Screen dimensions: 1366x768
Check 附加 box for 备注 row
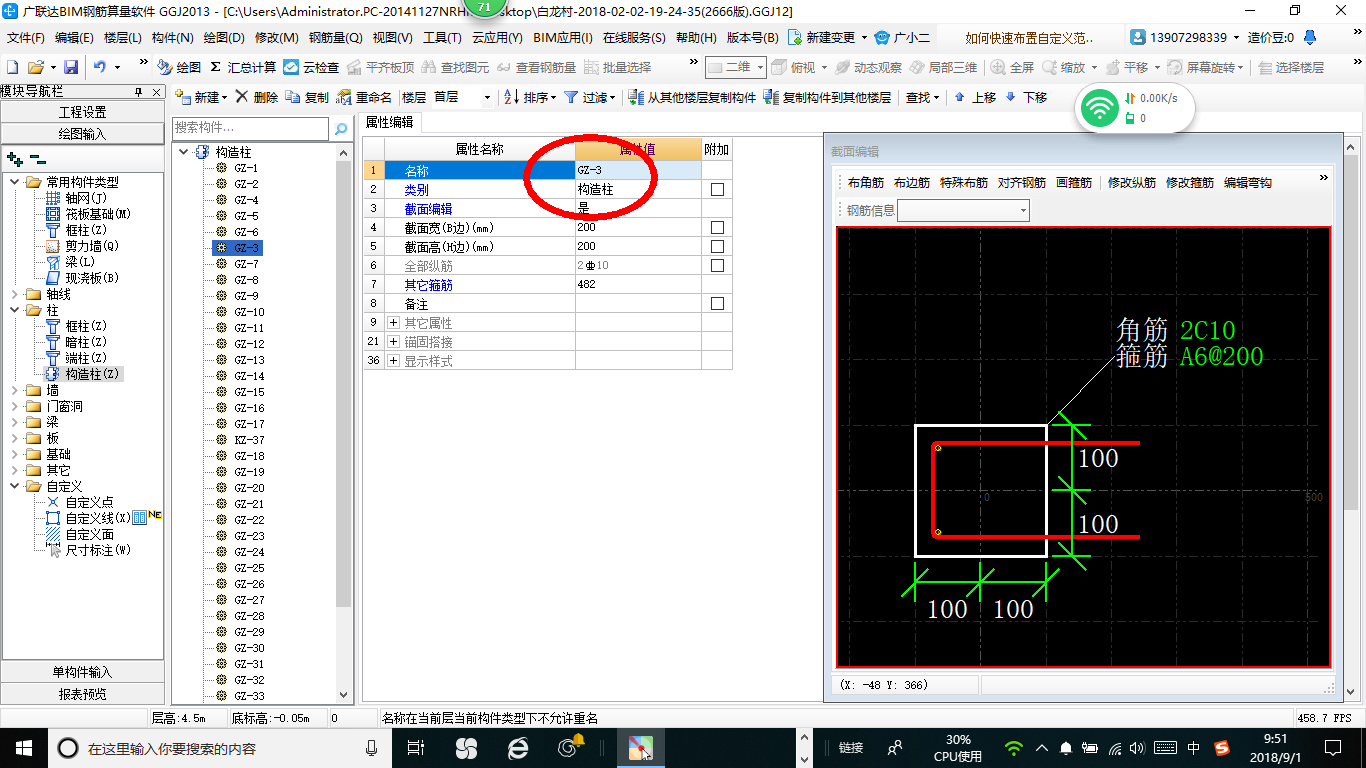coord(716,303)
